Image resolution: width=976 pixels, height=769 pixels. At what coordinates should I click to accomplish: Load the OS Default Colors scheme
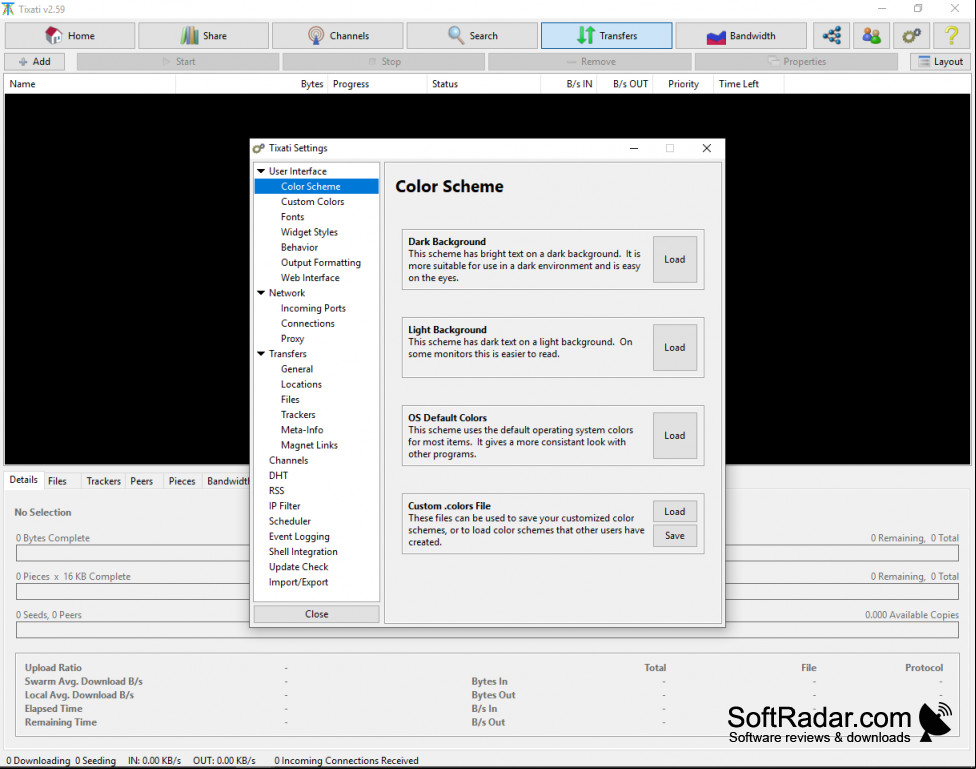point(674,436)
